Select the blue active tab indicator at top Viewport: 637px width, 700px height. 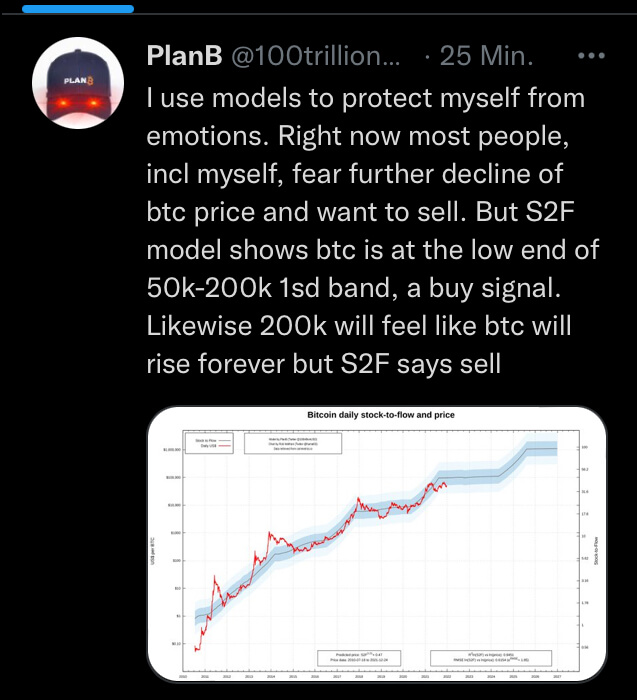[77, 8]
